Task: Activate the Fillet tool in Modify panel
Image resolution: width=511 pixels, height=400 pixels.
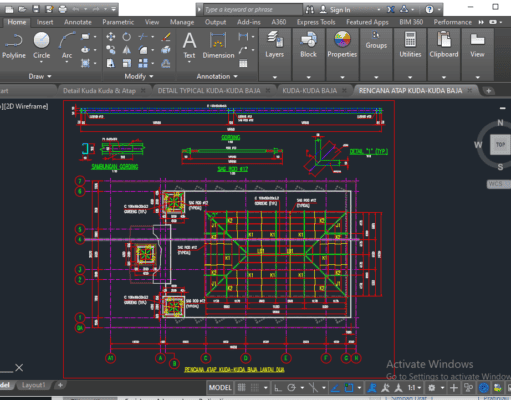Action: (143, 50)
